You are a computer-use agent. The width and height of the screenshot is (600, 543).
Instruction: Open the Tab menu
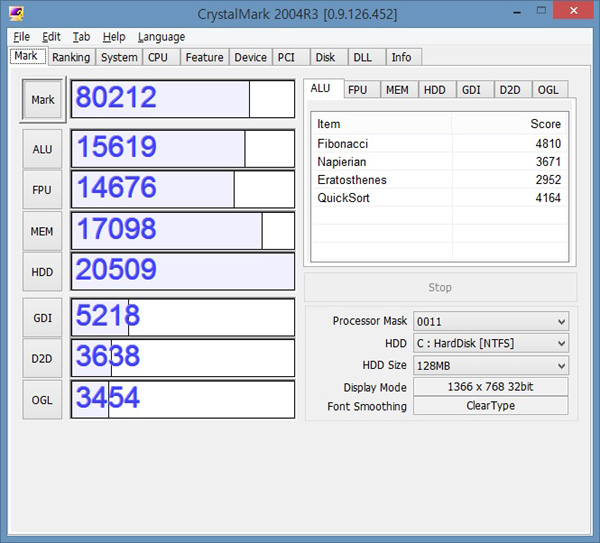(81, 37)
